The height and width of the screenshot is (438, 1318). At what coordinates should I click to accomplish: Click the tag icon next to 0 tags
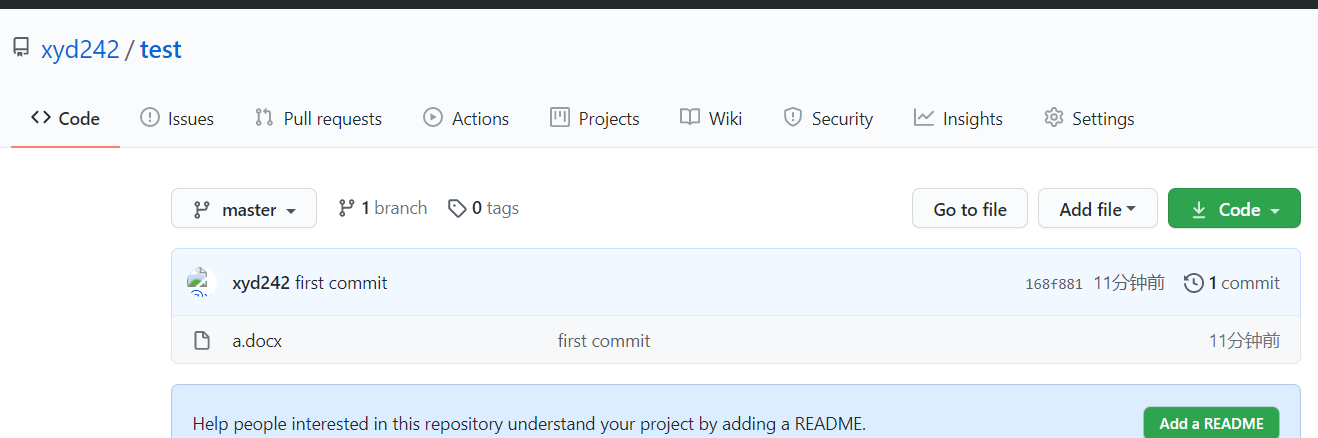coord(457,208)
